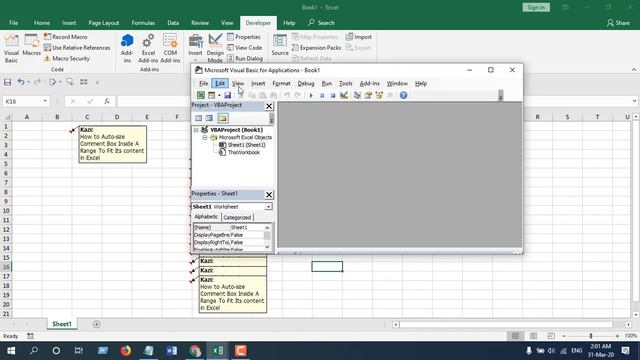This screenshot has height=360, width=640.
Task: Save workbook via Quick Access toolbar
Action: [x=7, y=82]
